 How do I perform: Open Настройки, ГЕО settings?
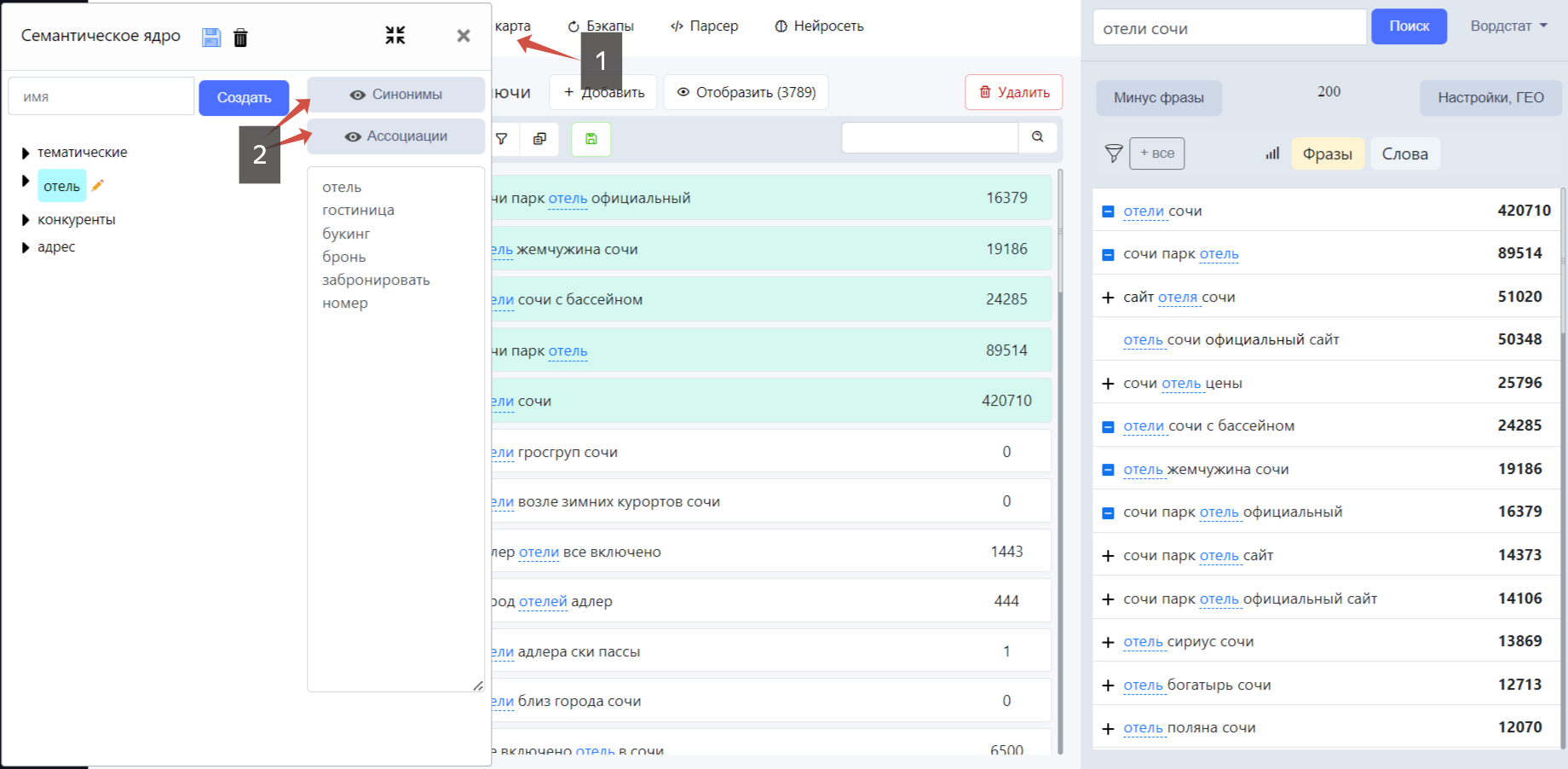coord(1491,98)
